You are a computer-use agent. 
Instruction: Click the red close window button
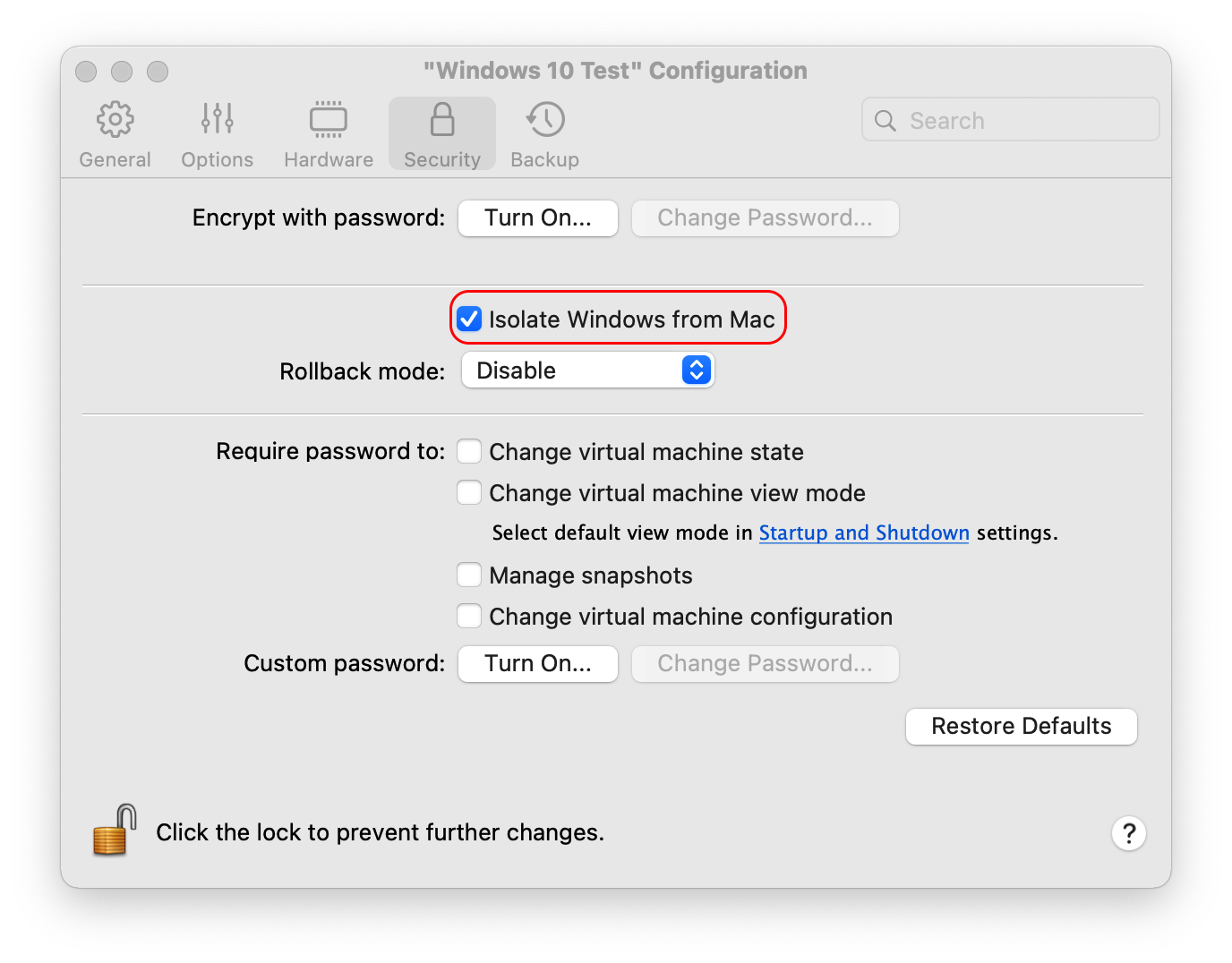(x=86, y=72)
